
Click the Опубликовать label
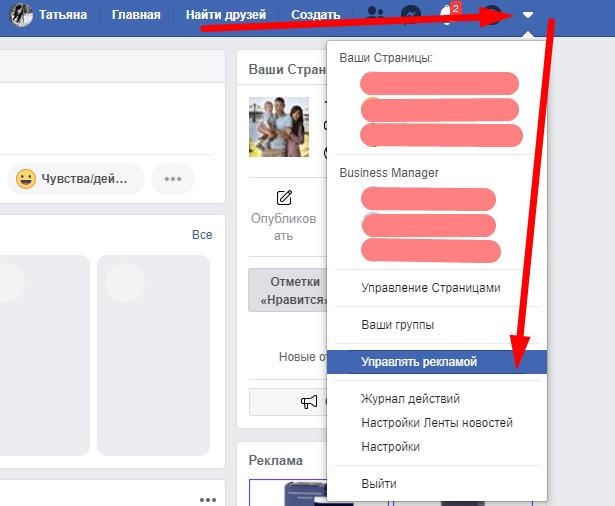(x=284, y=227)
